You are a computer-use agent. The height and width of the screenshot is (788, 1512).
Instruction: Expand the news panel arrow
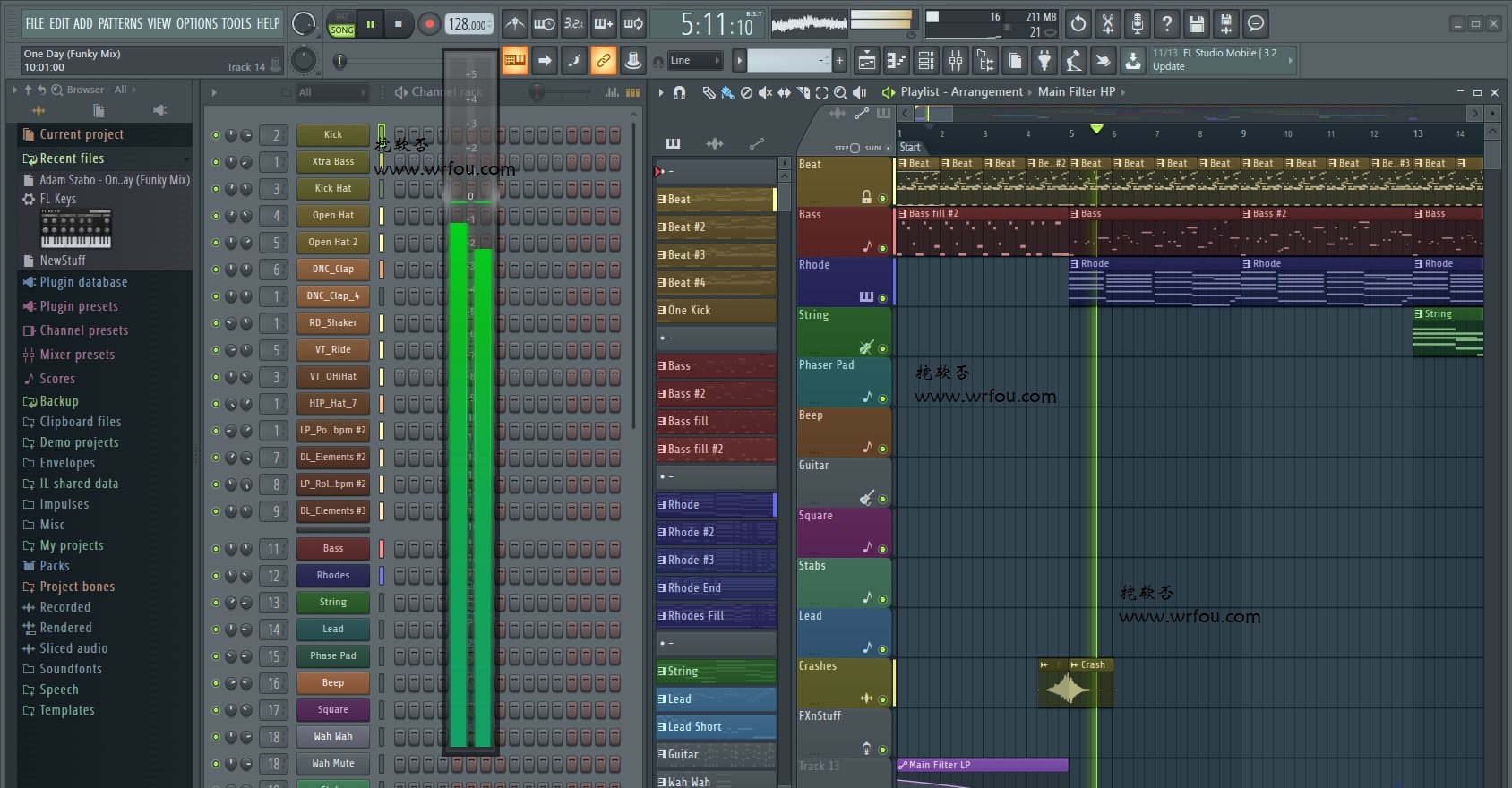coord(1290,60)
